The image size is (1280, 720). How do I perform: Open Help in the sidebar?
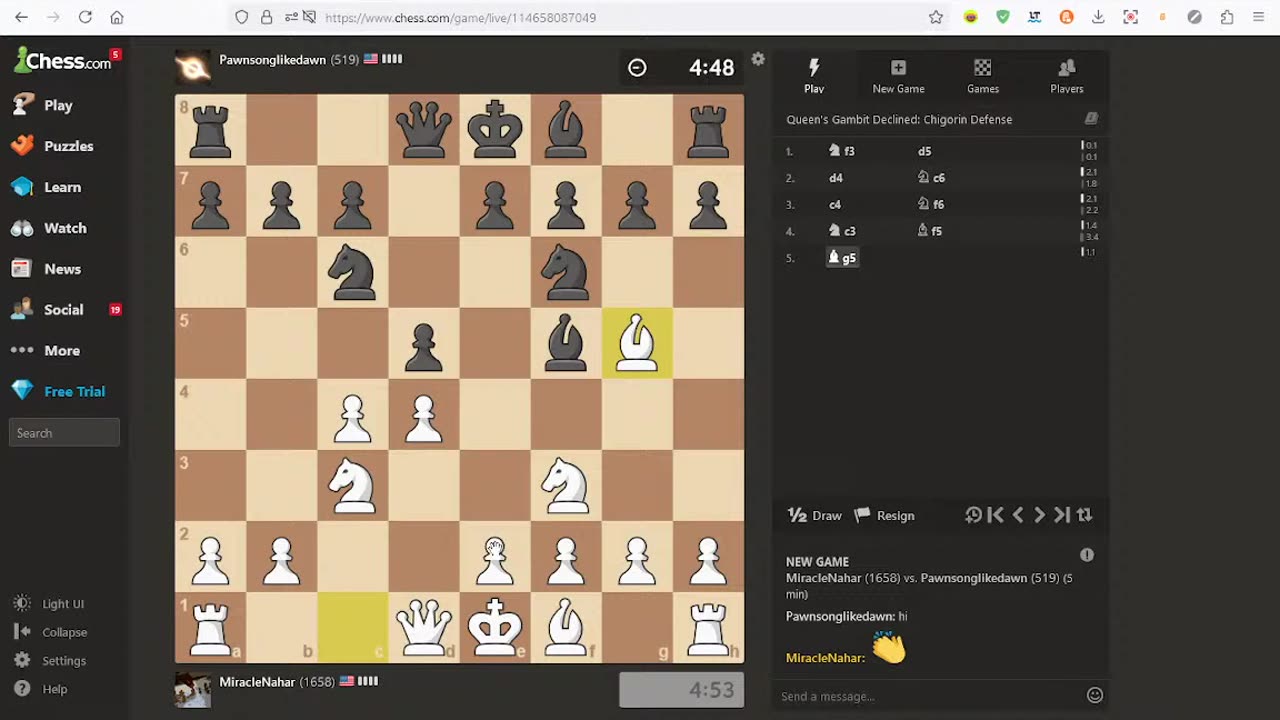(x=40, y=689)
